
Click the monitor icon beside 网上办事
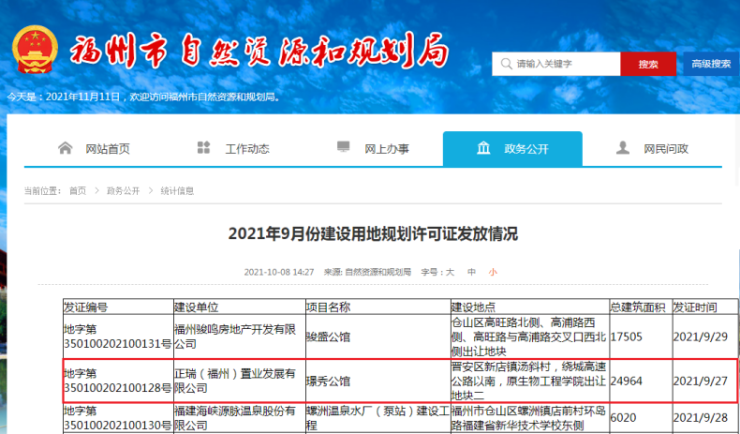[343, 147]
